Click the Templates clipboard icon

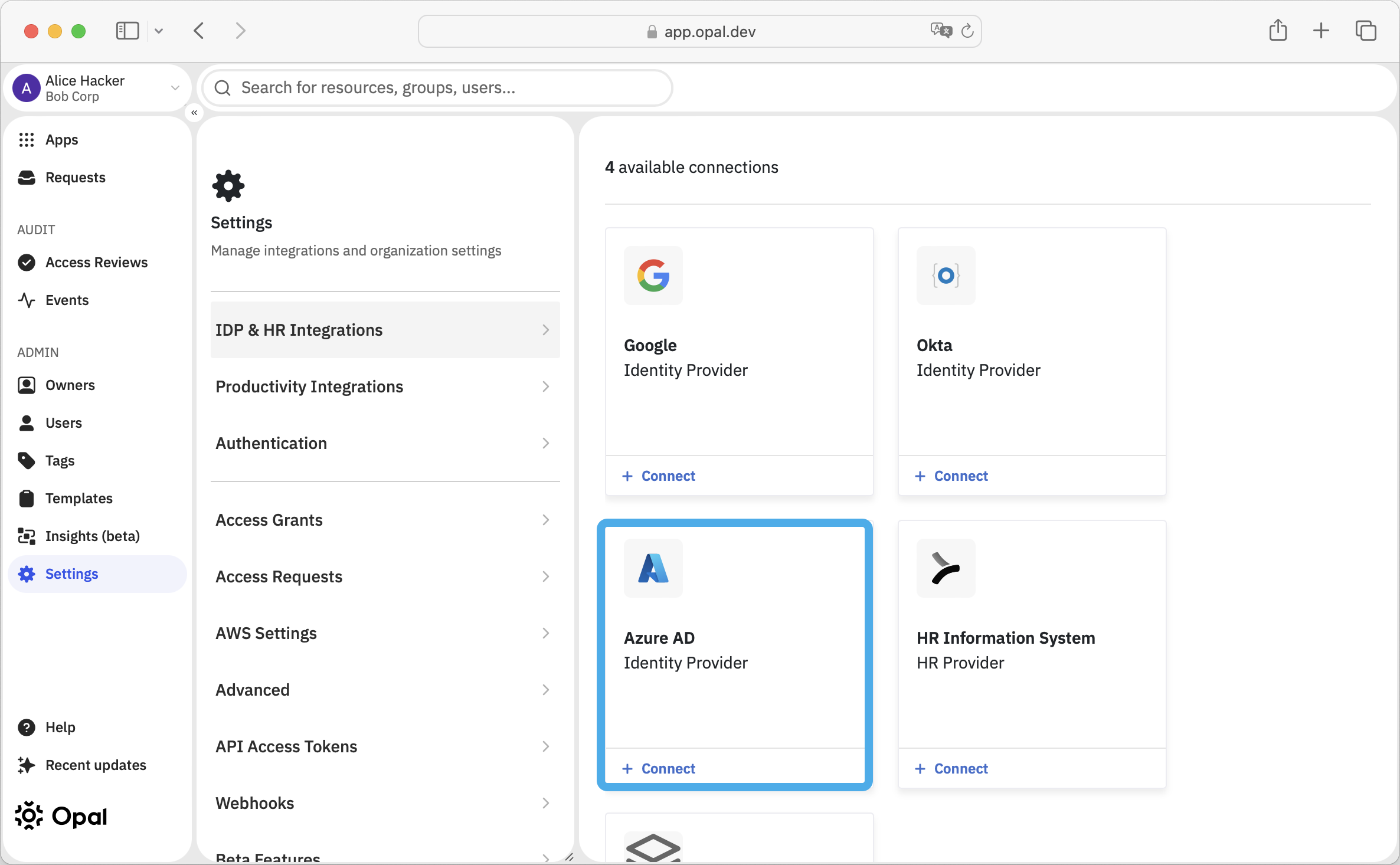click(26, 499)
